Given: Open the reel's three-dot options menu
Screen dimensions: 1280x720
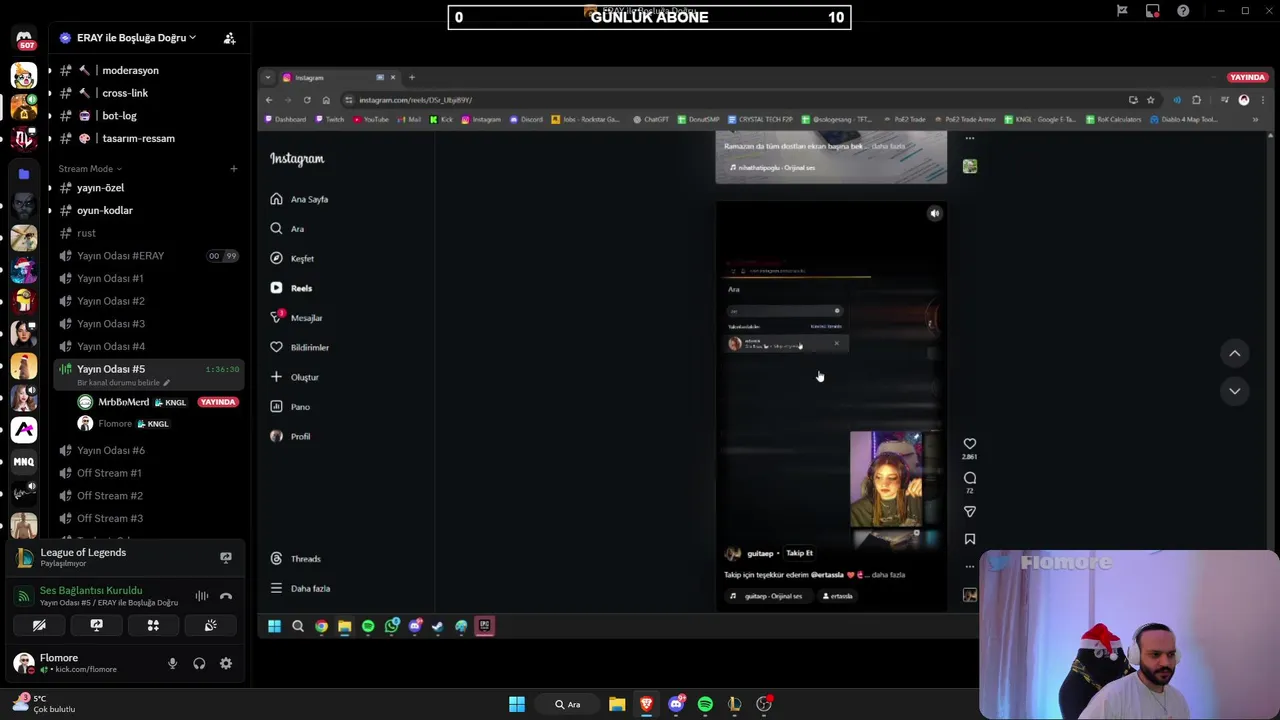Looking at the screenshot, I should click(x=970, y=566).
